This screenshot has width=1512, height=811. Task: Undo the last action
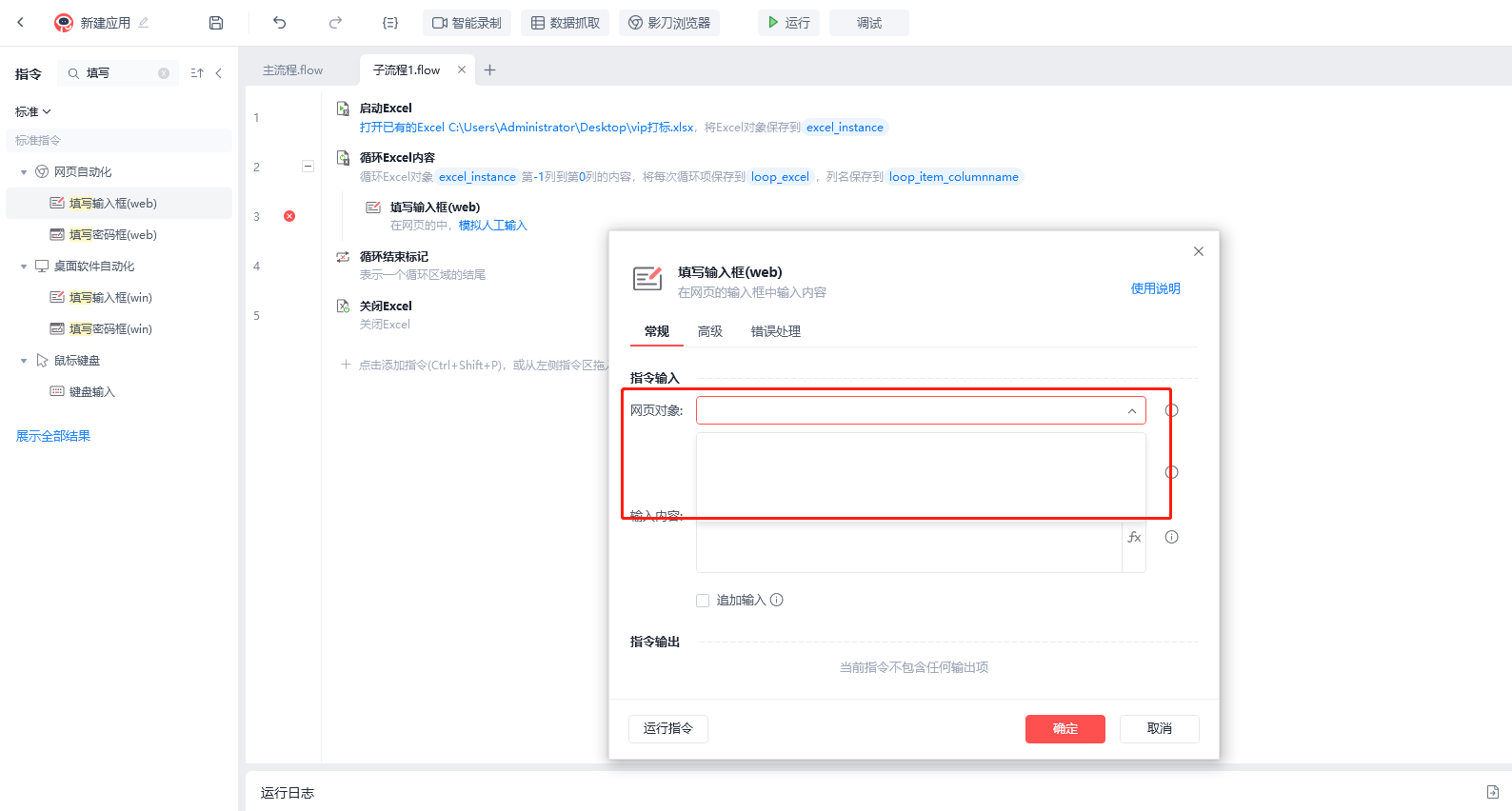point(279,23)
